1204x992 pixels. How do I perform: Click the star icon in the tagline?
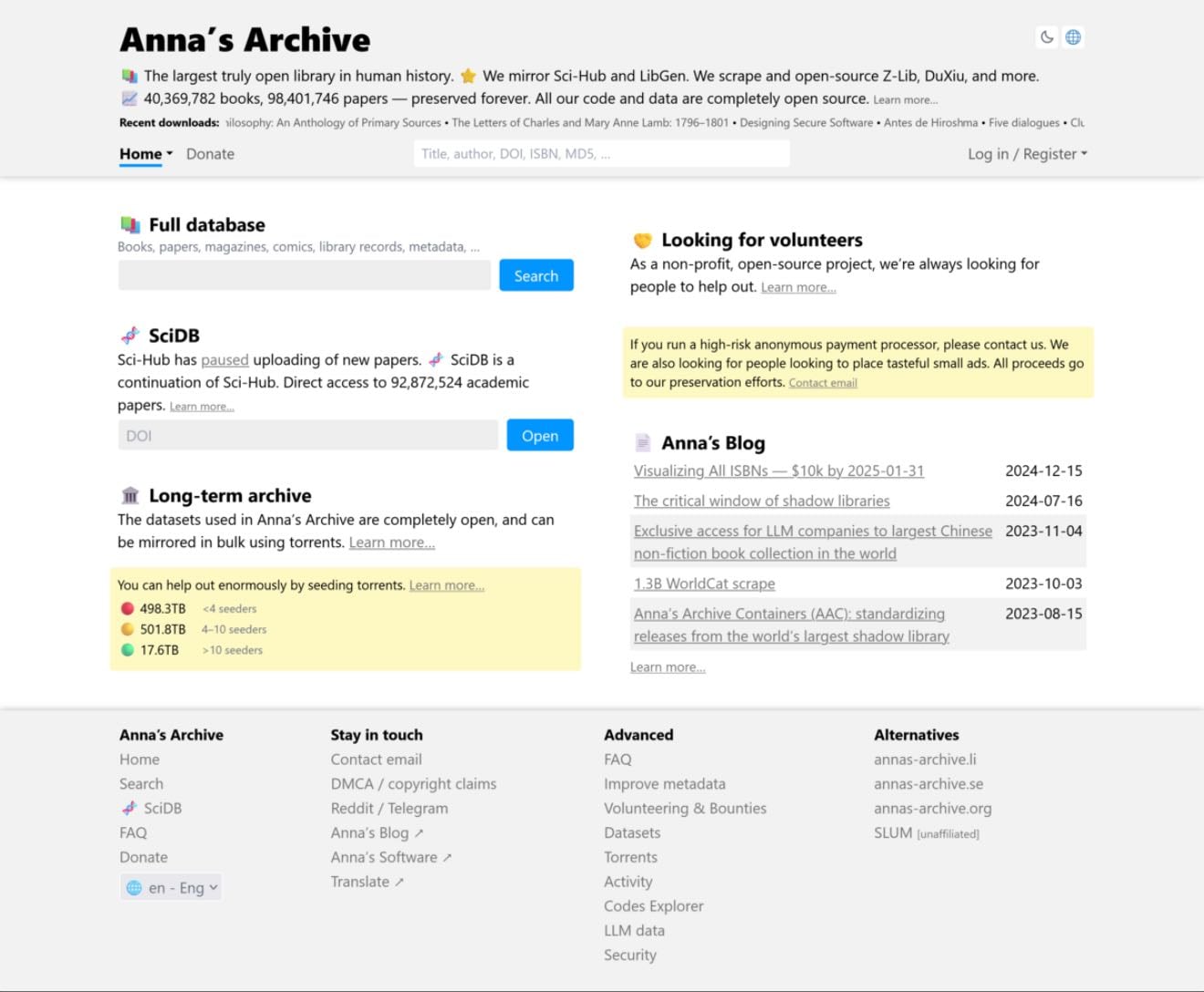coord(468,77)
